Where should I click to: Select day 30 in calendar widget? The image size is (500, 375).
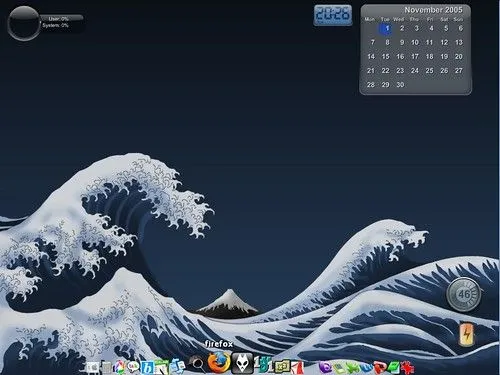(400, 85)
